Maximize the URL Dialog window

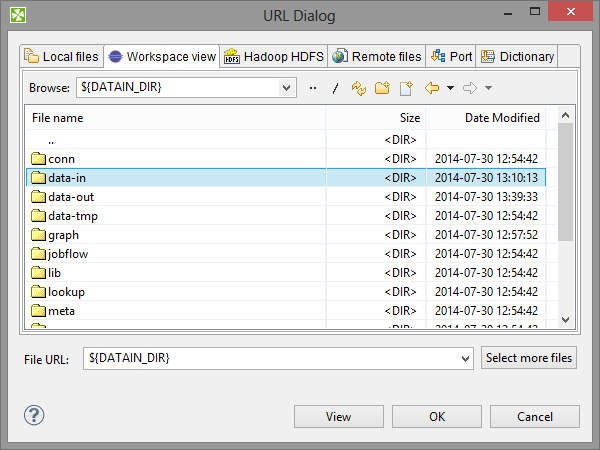click(535, 11)
